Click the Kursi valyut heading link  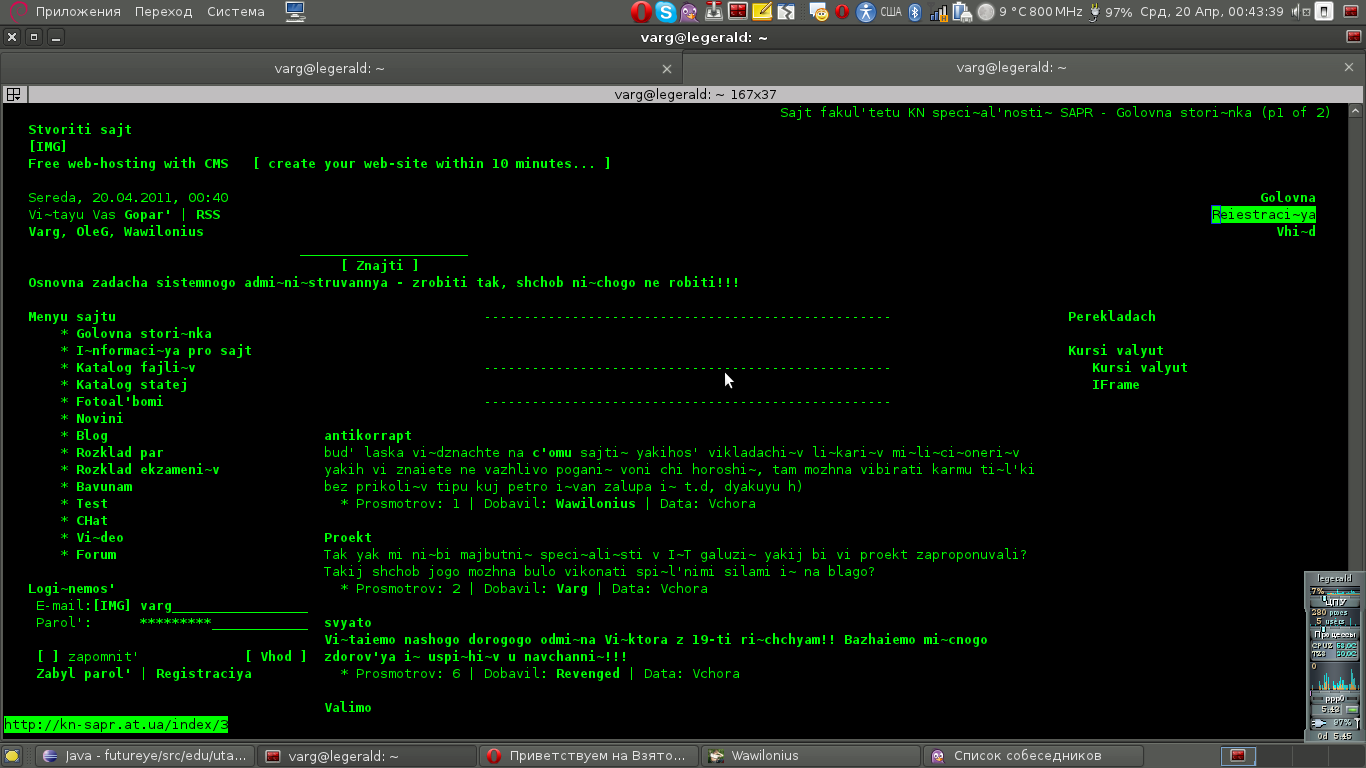click(x=1116, y=351)
